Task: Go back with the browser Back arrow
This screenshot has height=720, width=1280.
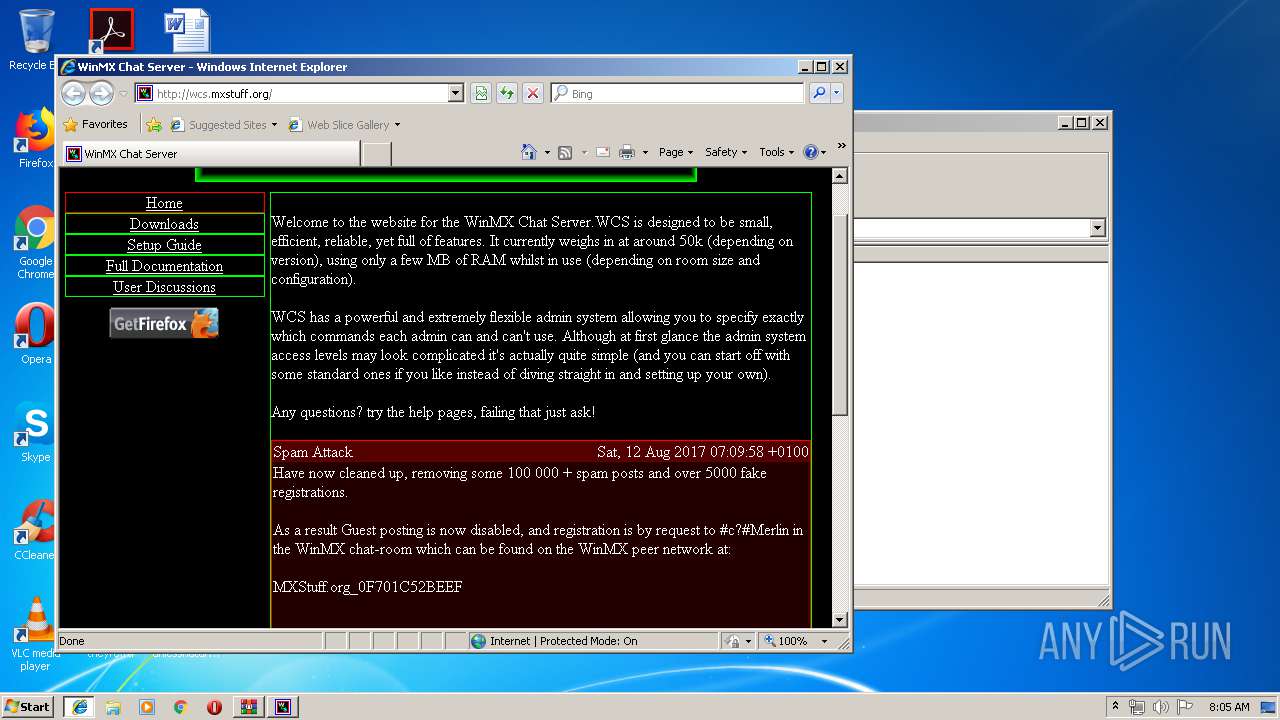Action: coord(73,93)
